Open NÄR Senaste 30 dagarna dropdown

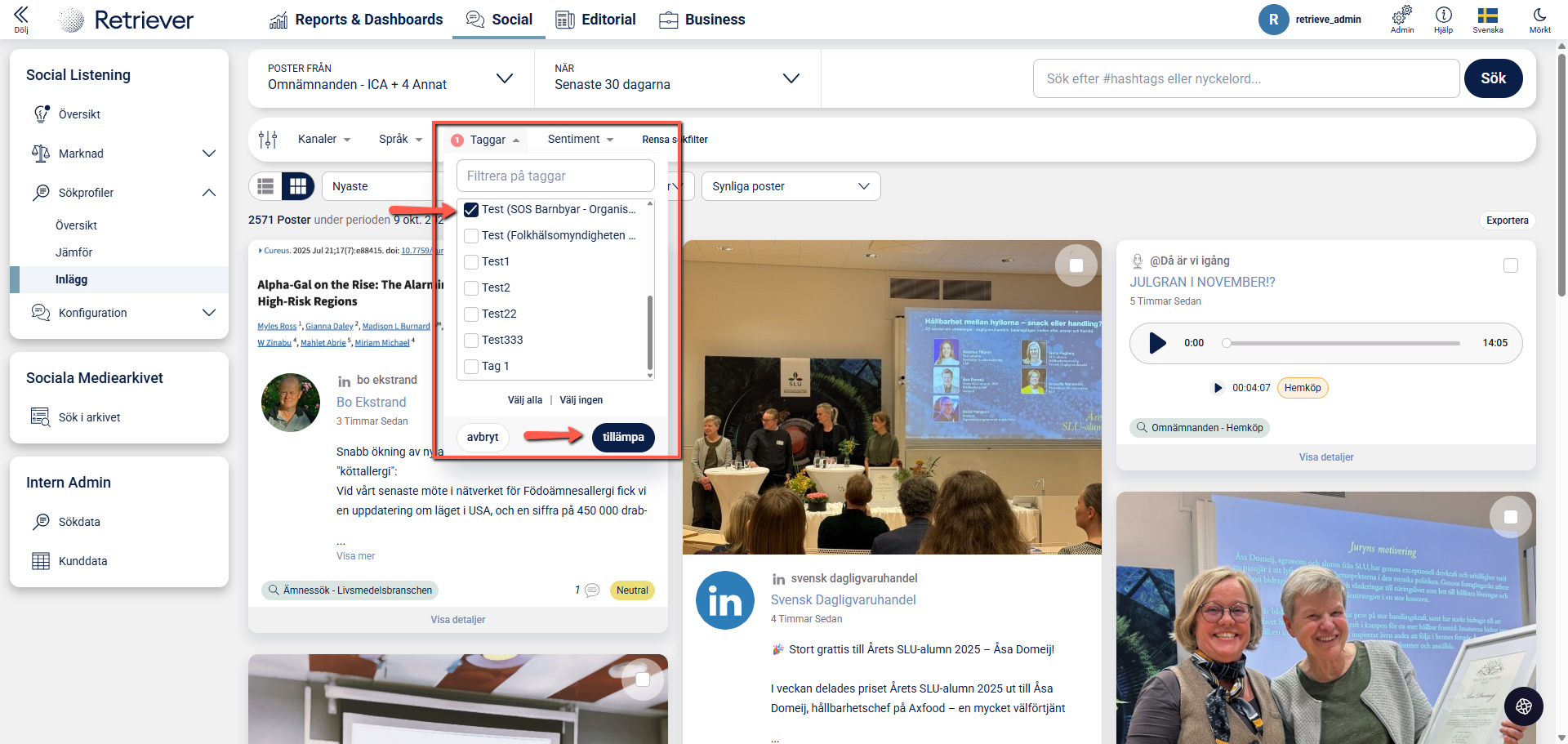tap(677, 78)
